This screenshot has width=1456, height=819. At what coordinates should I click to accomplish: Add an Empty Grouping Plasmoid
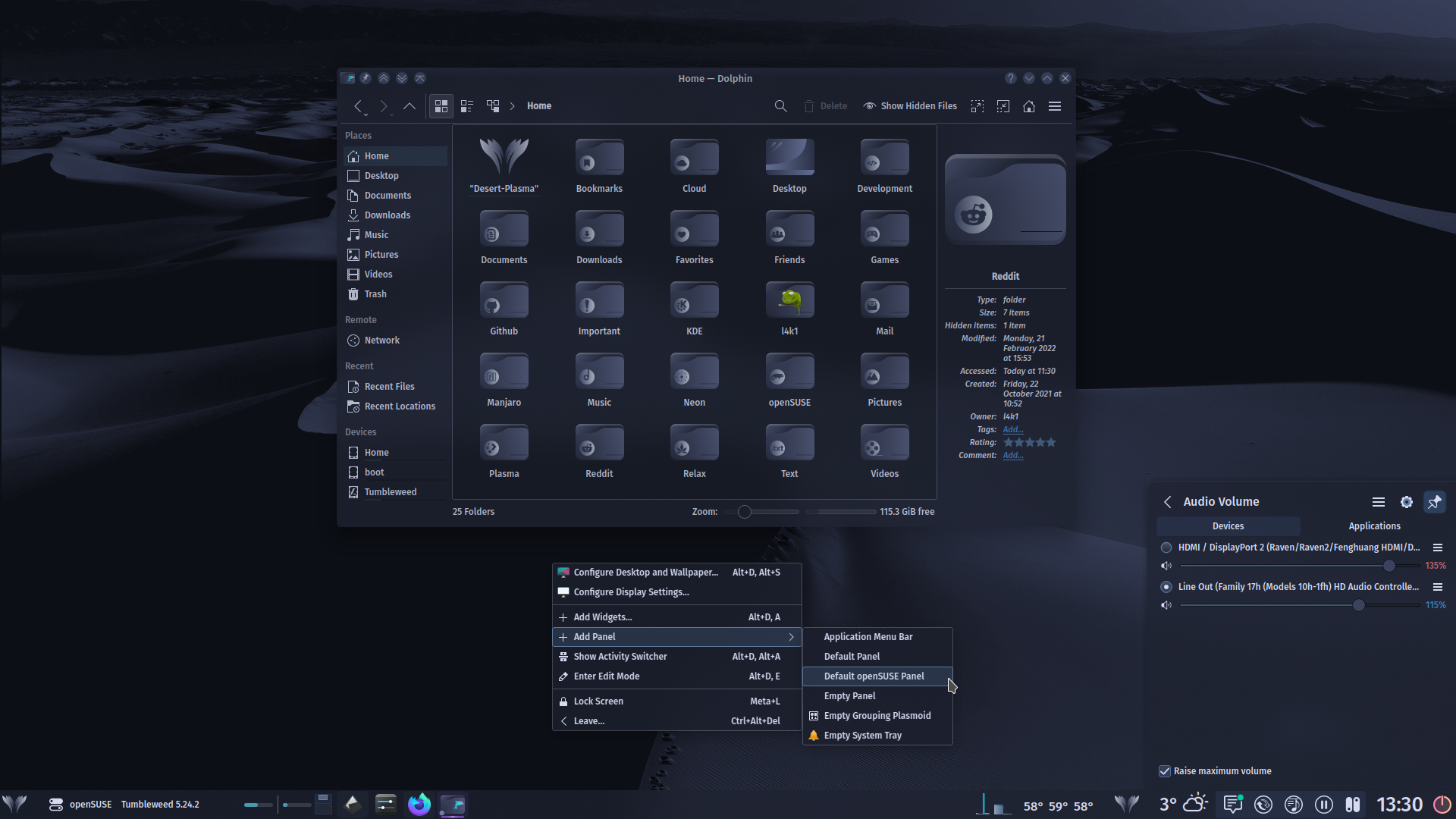[x=877, y=716]
